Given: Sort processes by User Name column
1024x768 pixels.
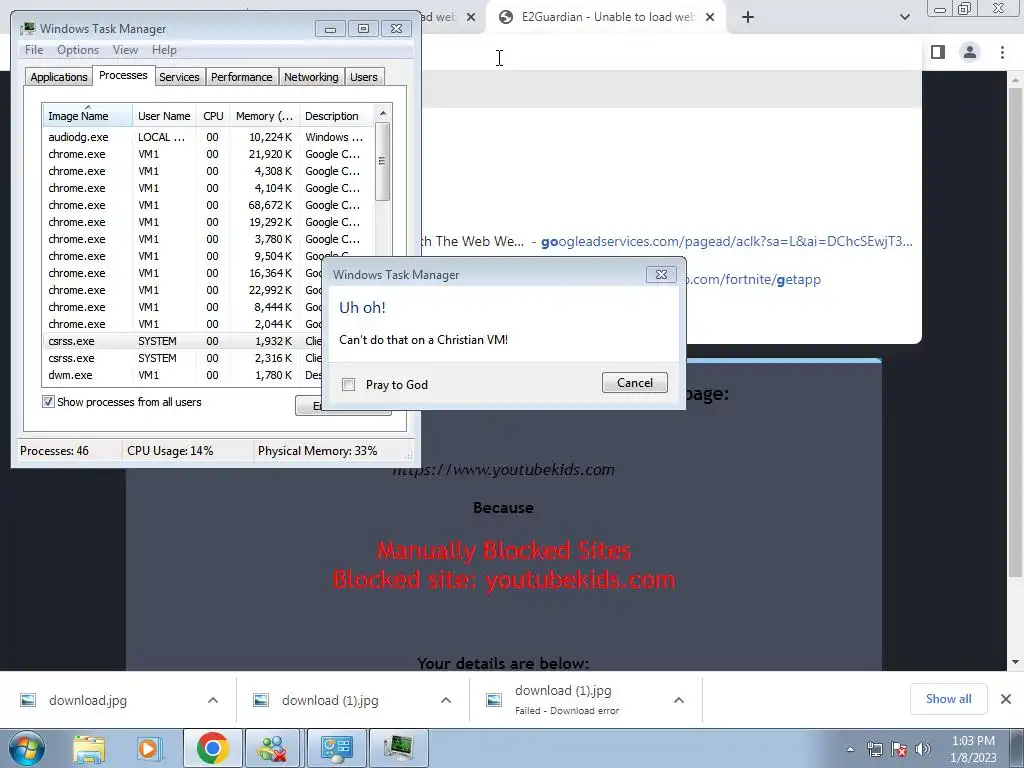Looking at the screenshot, I should pyautogui.click(x=165, y=116).
